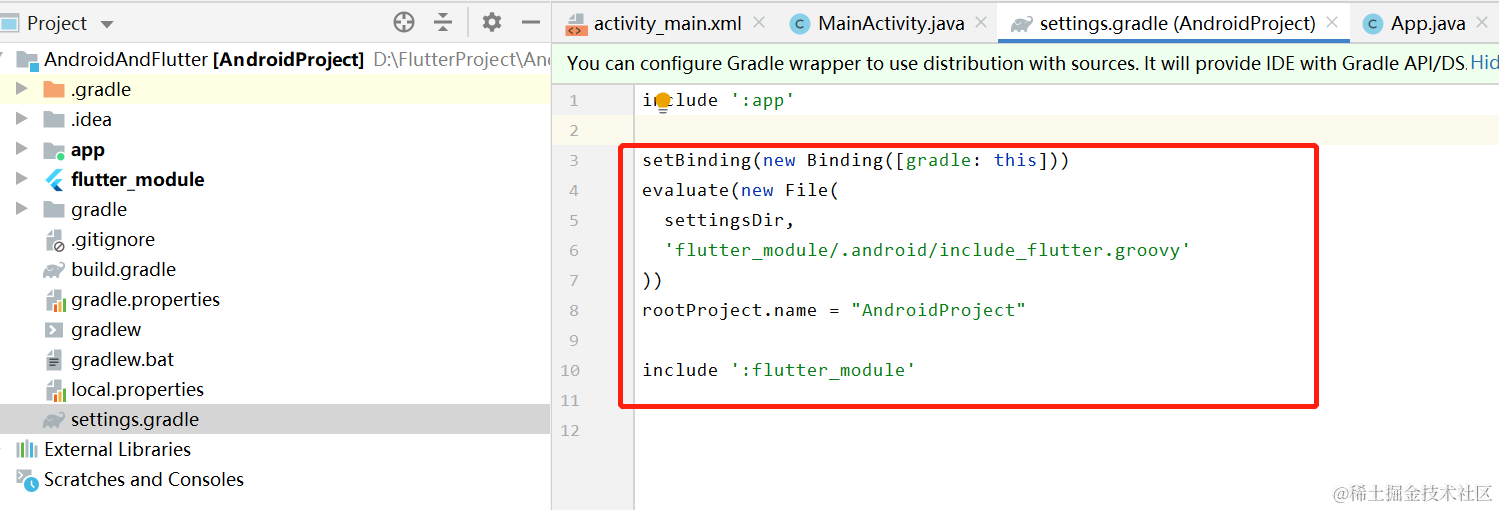Close the activity_main.xml tab
1499x510 pixels.
[x=759, y=22]
